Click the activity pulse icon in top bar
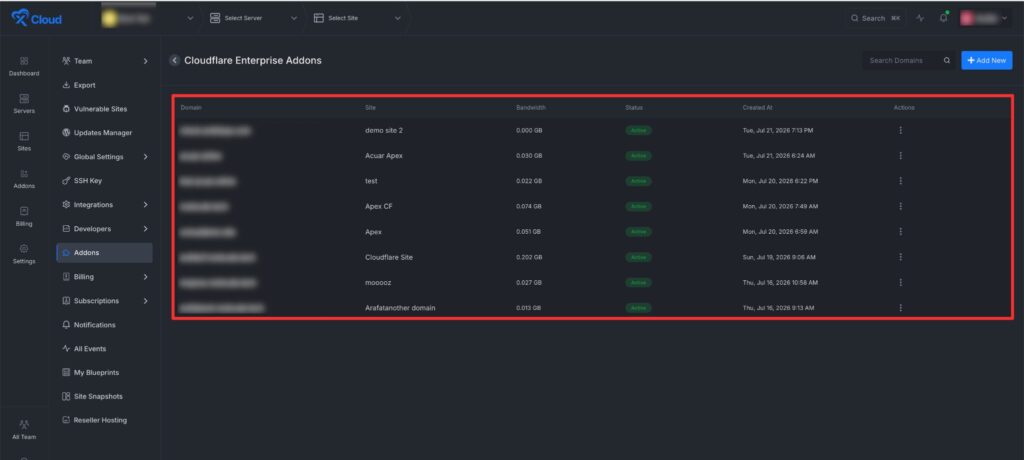Screen dimensions: 1024x460 [x=920, y=18]
